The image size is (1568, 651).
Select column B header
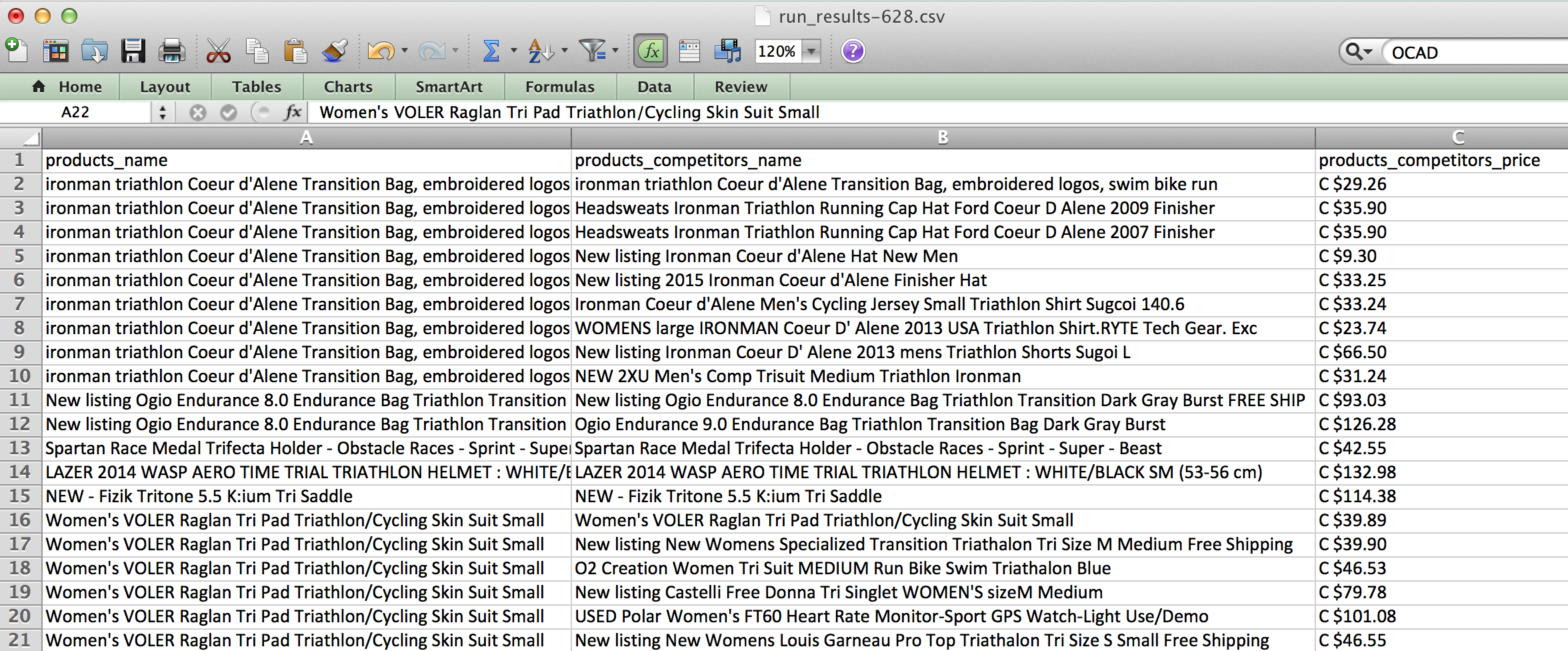click(x=943, y=138)
